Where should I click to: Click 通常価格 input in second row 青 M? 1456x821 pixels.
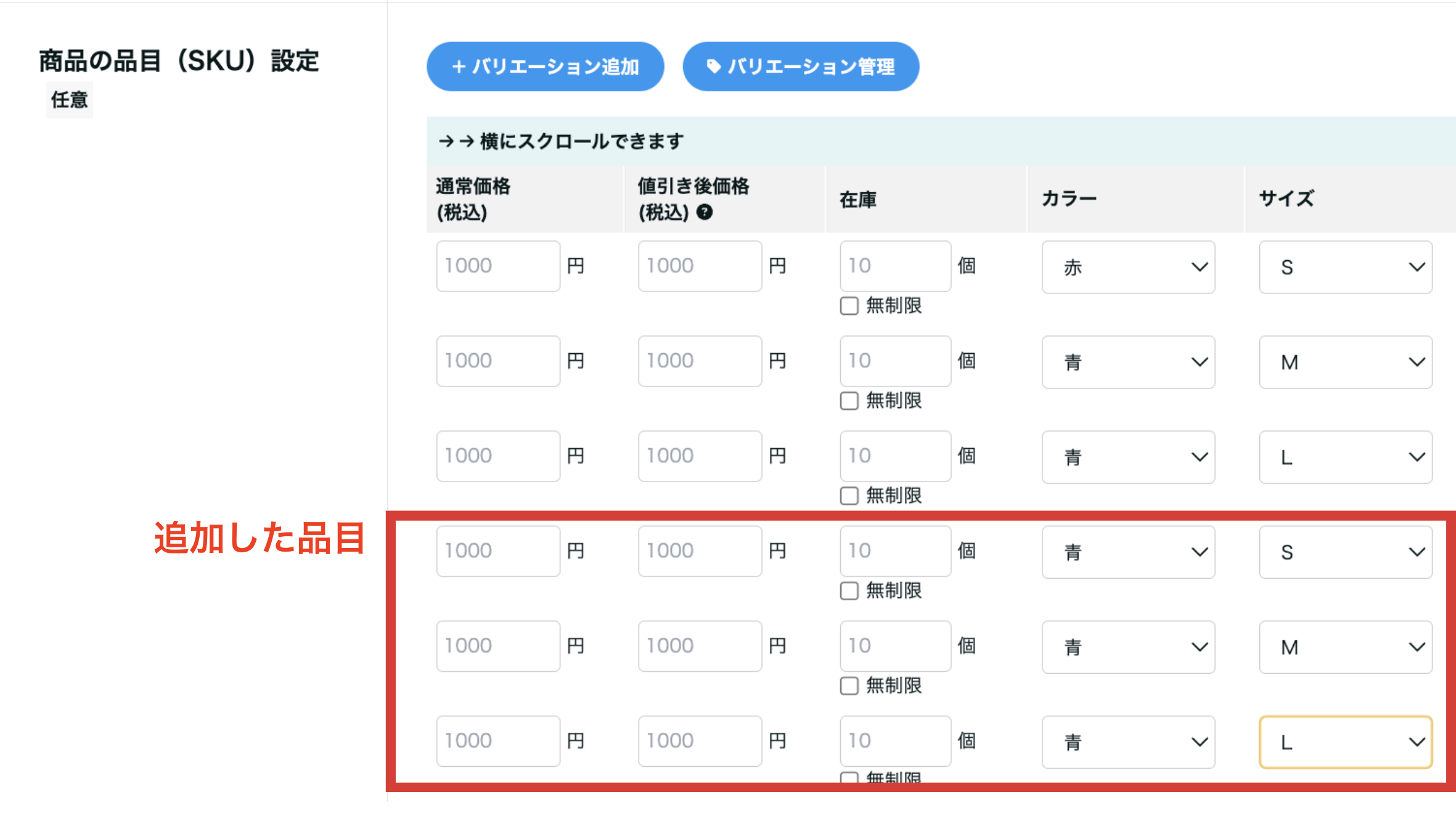[x=498, y=361]
